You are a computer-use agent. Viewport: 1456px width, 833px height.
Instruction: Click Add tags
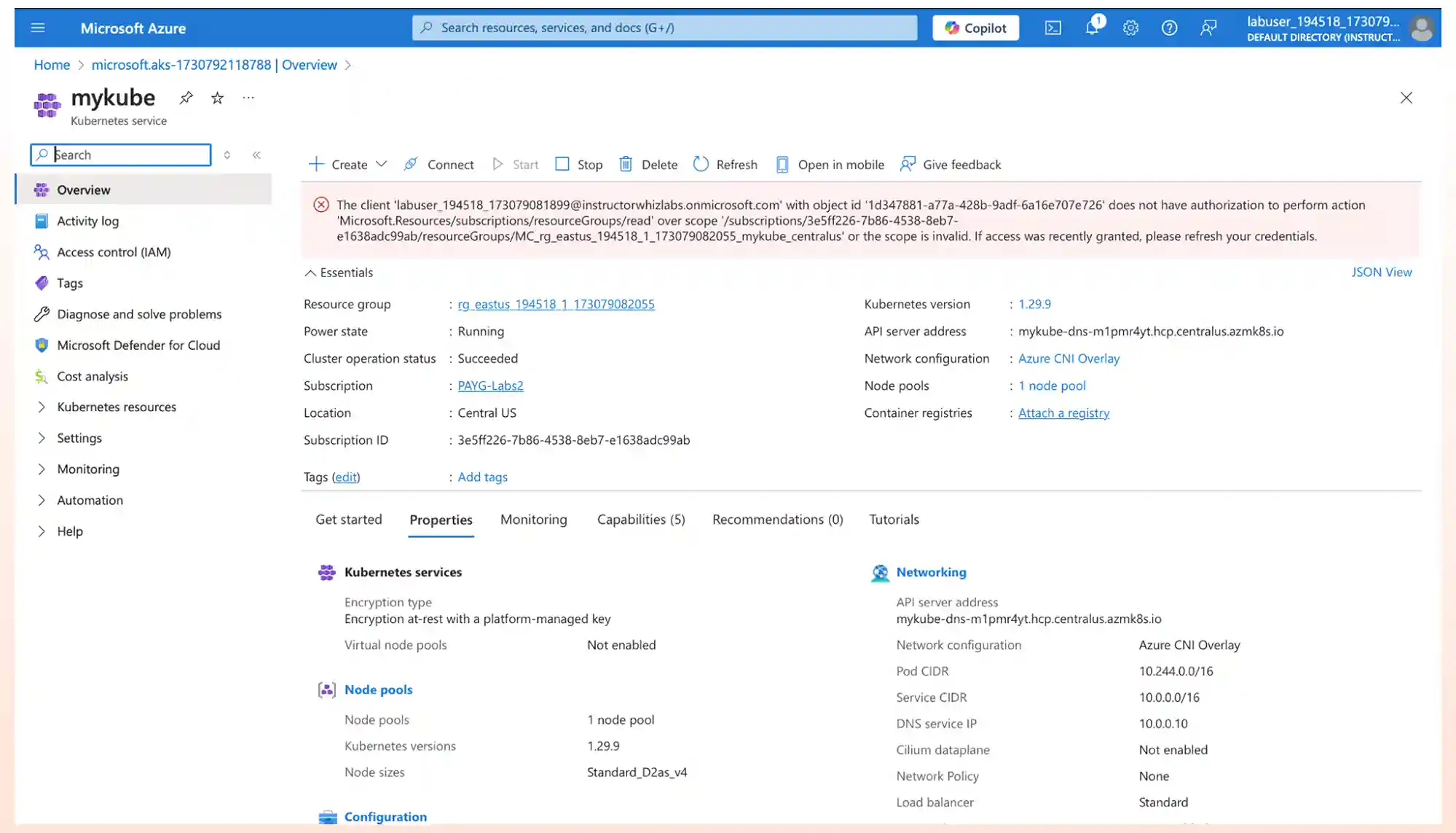click(x=482, y=477)
